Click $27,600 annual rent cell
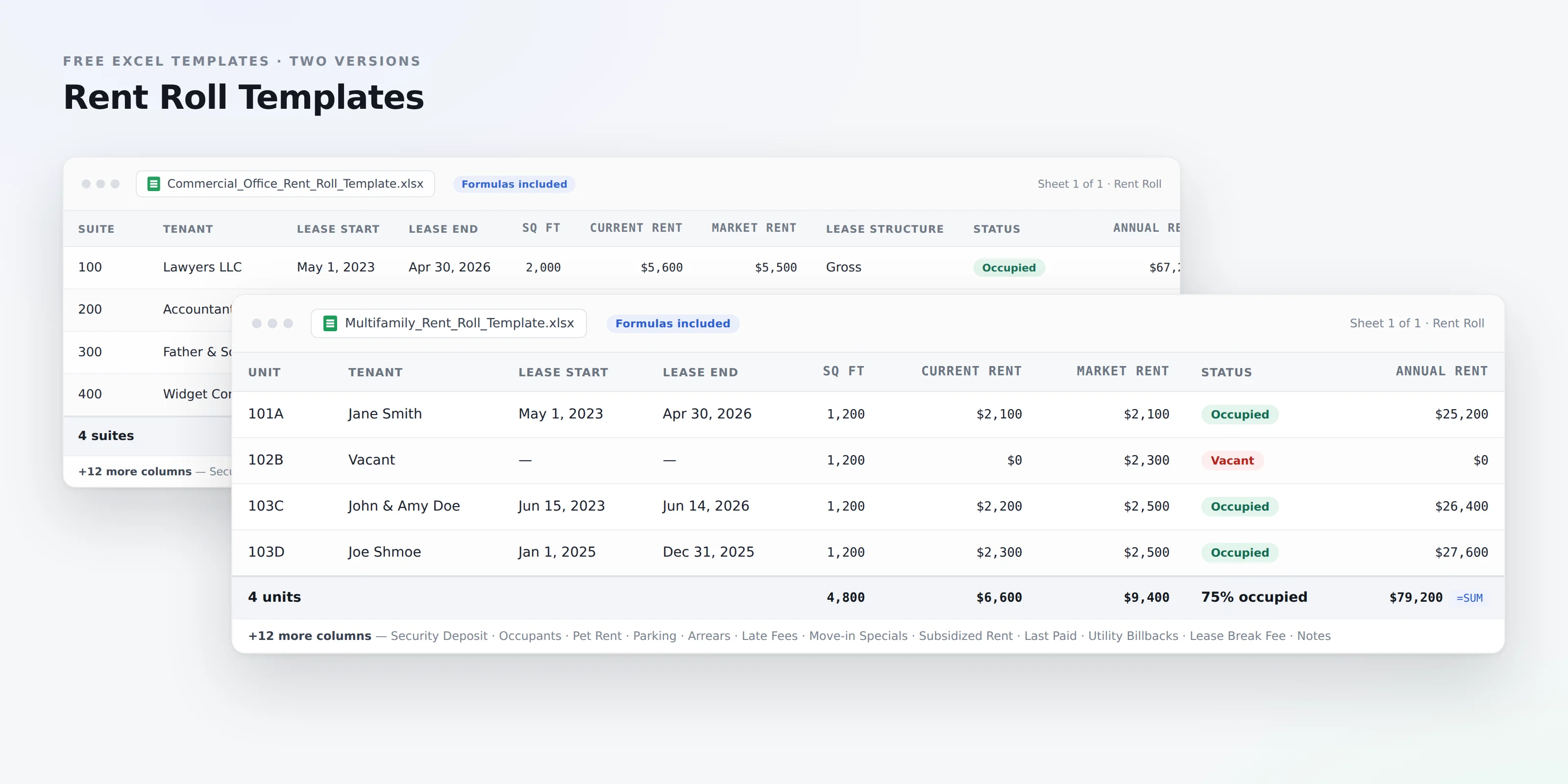Screen dimensions: 1568x784 tap(1461, 553)
